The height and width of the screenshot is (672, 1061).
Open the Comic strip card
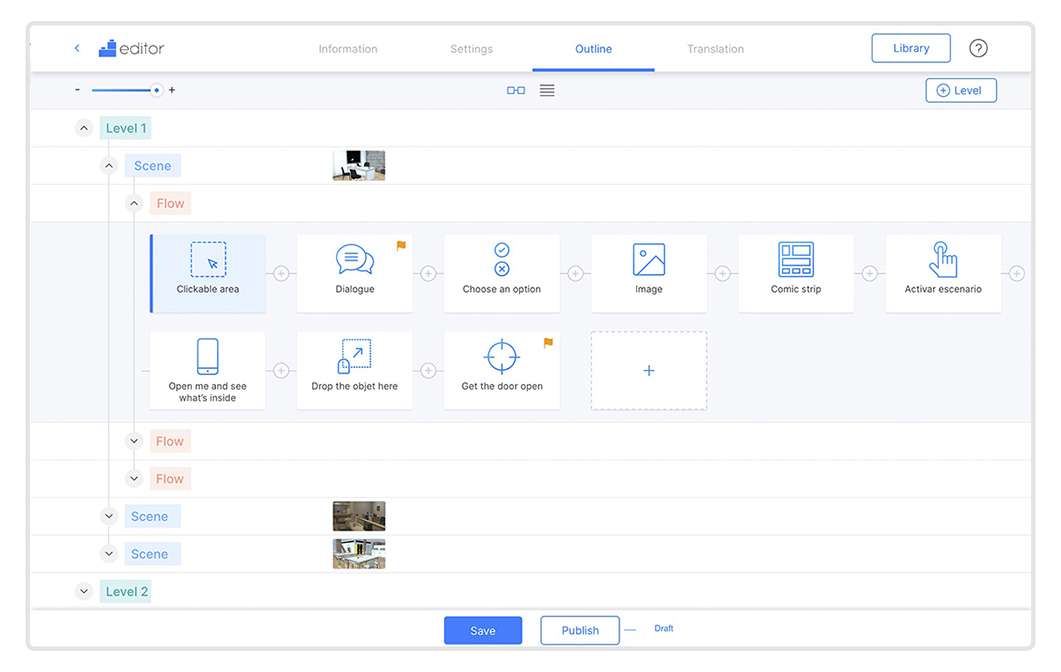pyautogui.click(x=796, y=273)
